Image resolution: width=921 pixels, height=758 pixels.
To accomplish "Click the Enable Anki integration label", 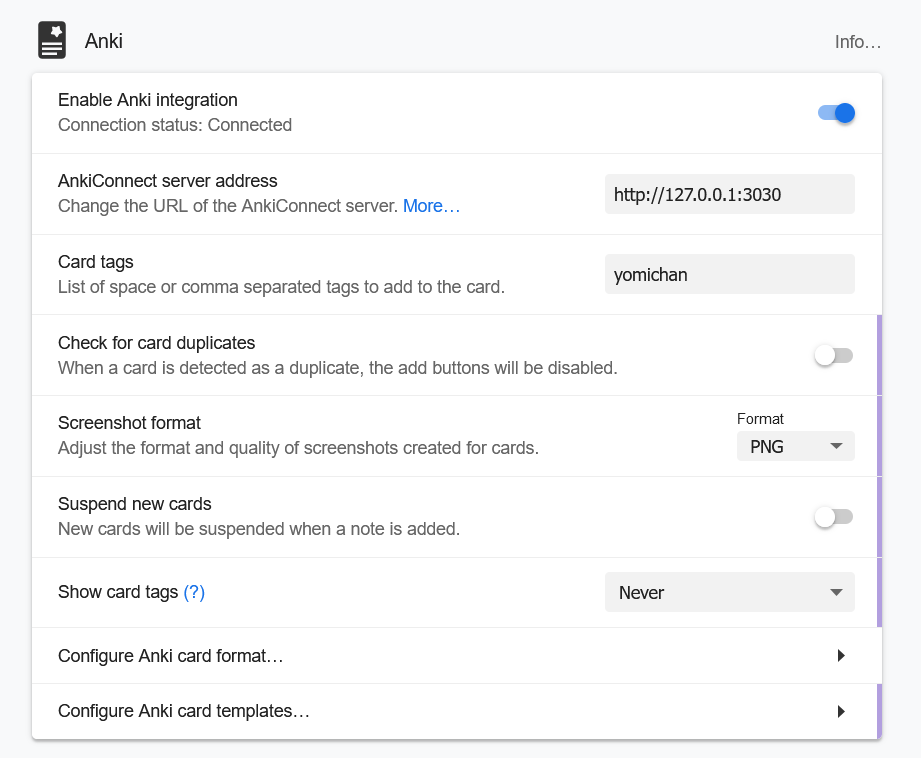I will click(x=148, y=100).
